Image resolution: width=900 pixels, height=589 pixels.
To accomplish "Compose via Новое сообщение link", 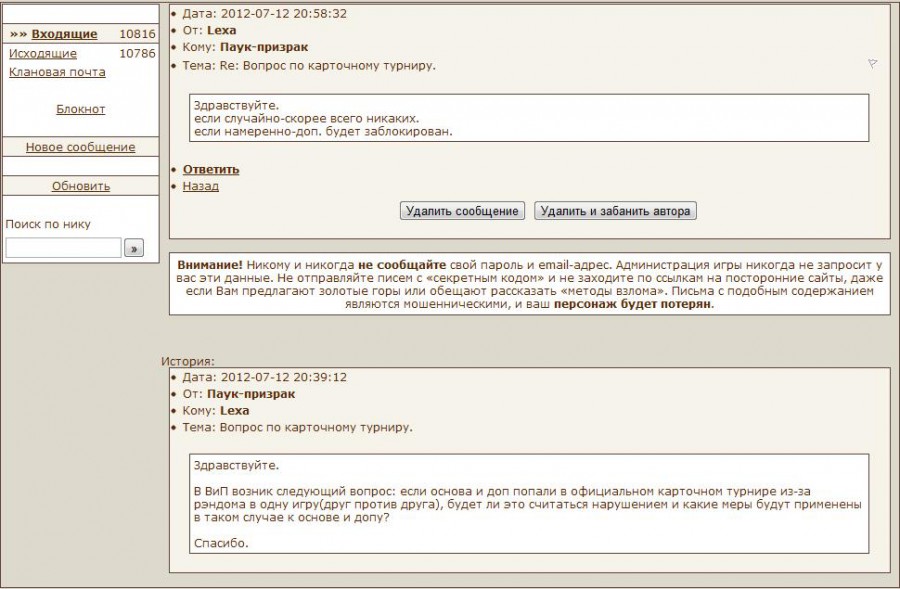I will [x=80, y=147].
